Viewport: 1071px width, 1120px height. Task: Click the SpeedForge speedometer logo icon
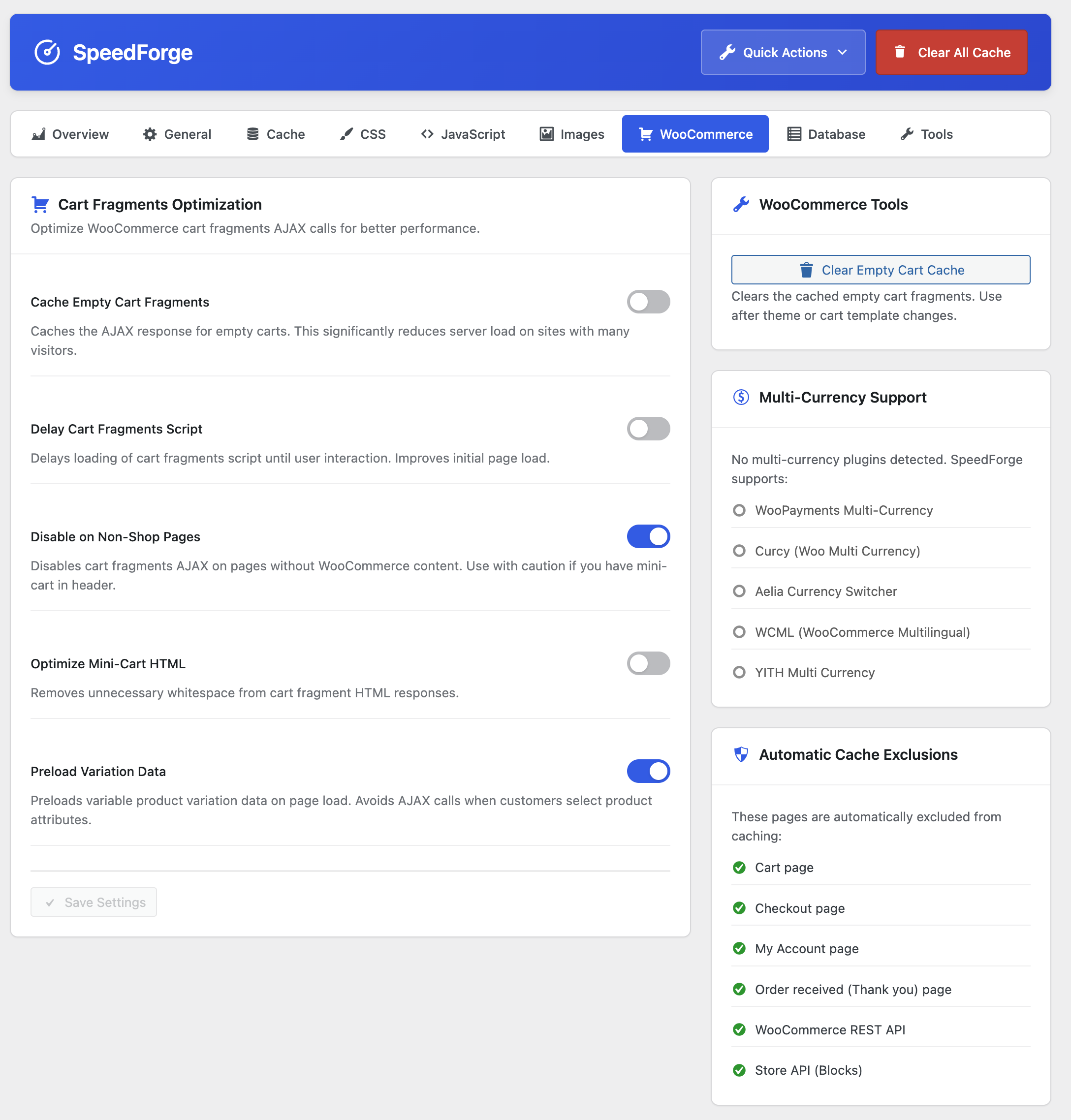[x=47, y=53]
